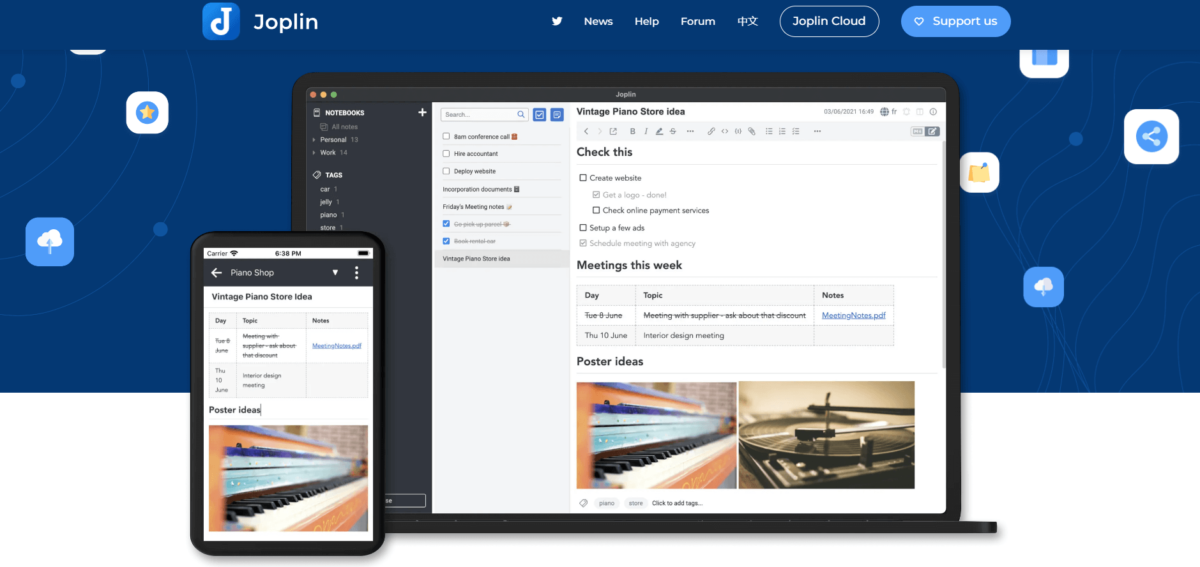Check the '8am conference call' to-do
The width and height of the screenshot is (1200, 567).
tap(447, 137)
